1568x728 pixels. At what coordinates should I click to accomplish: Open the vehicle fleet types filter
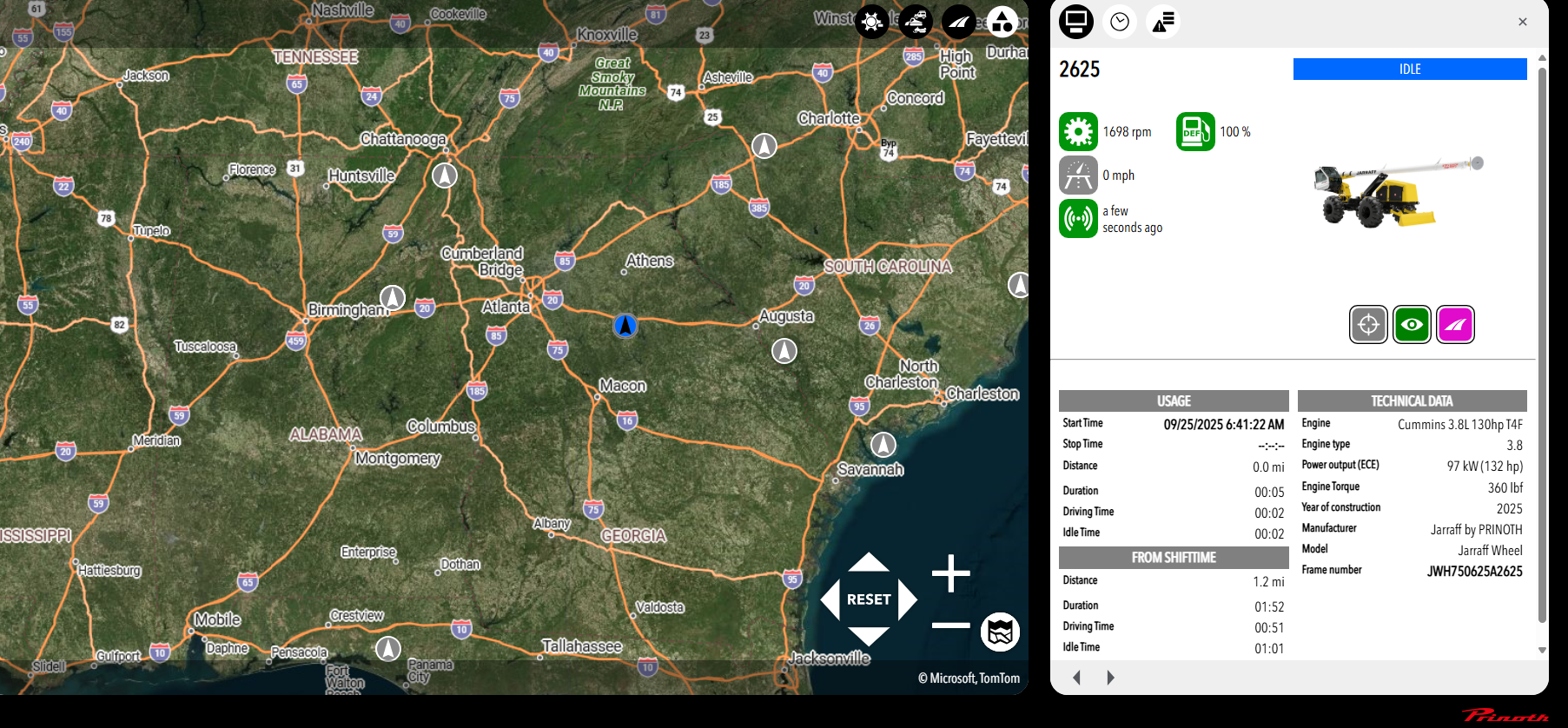(x=916, y=22)
